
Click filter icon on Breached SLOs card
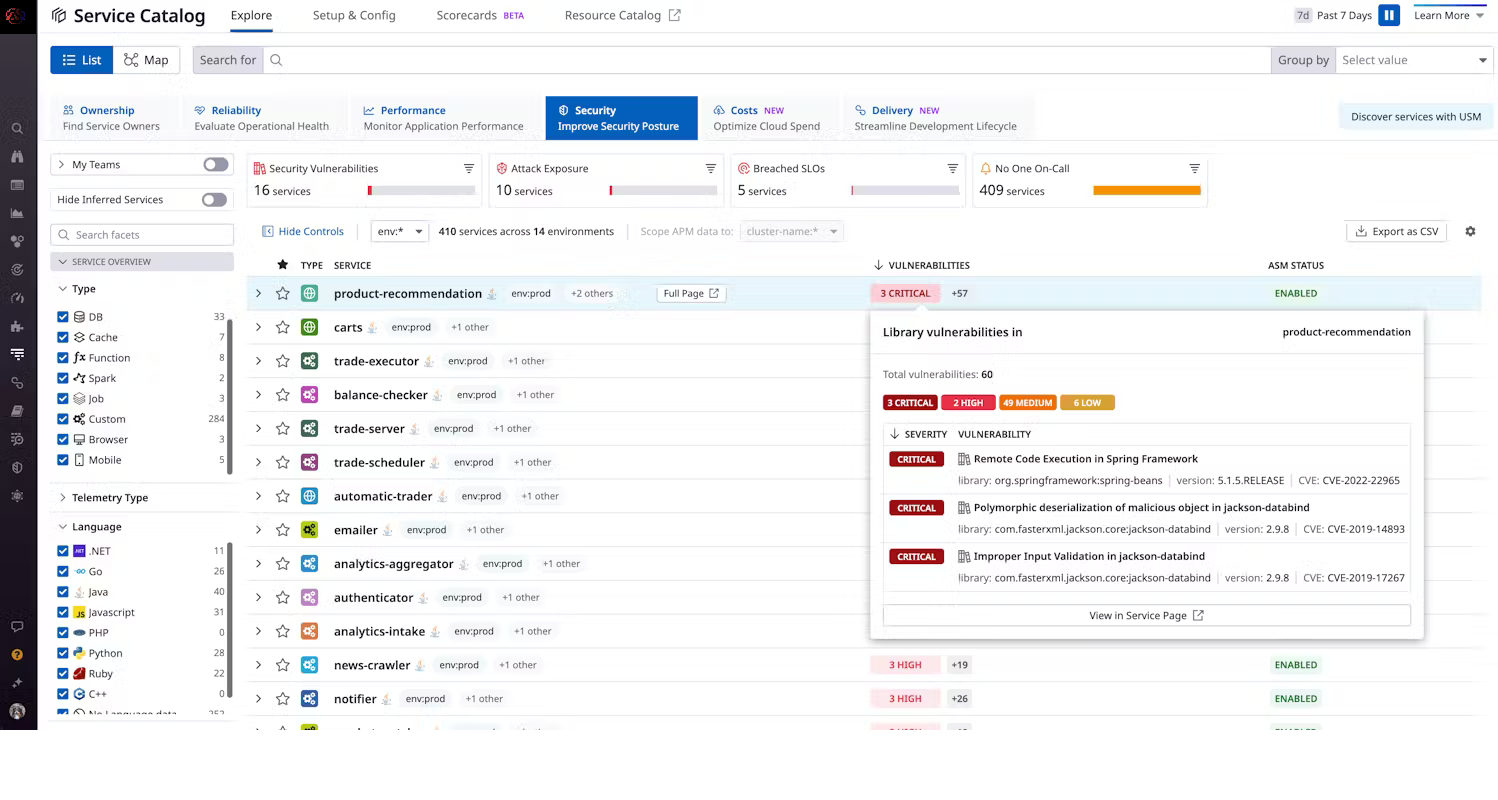coord(953,168)
